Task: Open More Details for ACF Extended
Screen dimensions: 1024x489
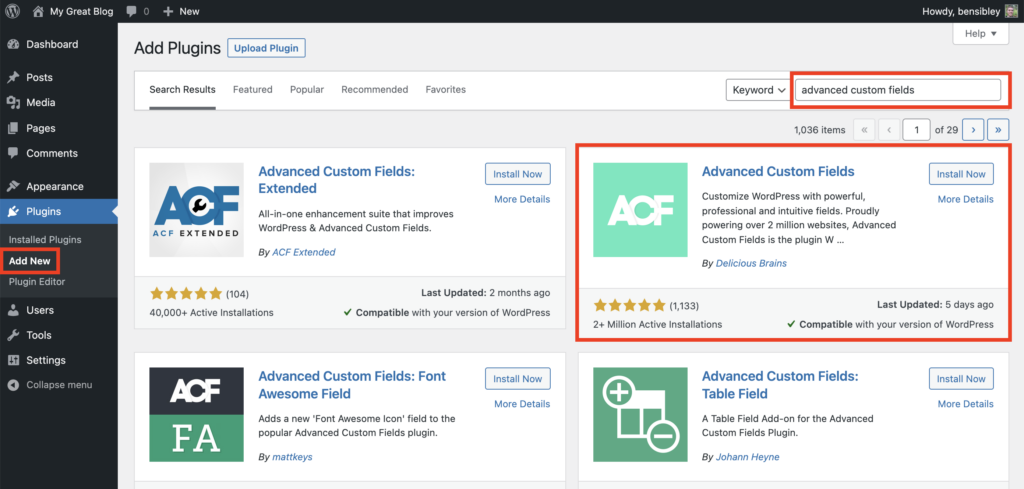Action: coord(522,199)
